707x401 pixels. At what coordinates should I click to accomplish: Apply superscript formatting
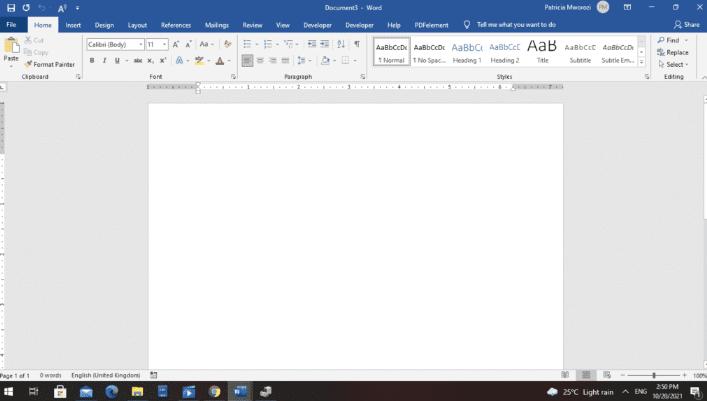163,60
